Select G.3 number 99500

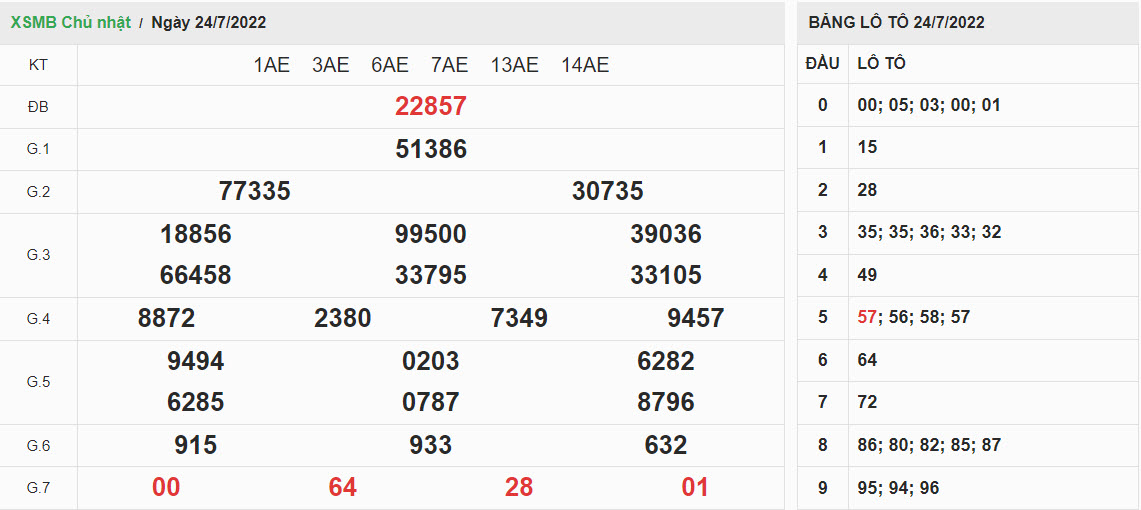(x=430, y=234)
